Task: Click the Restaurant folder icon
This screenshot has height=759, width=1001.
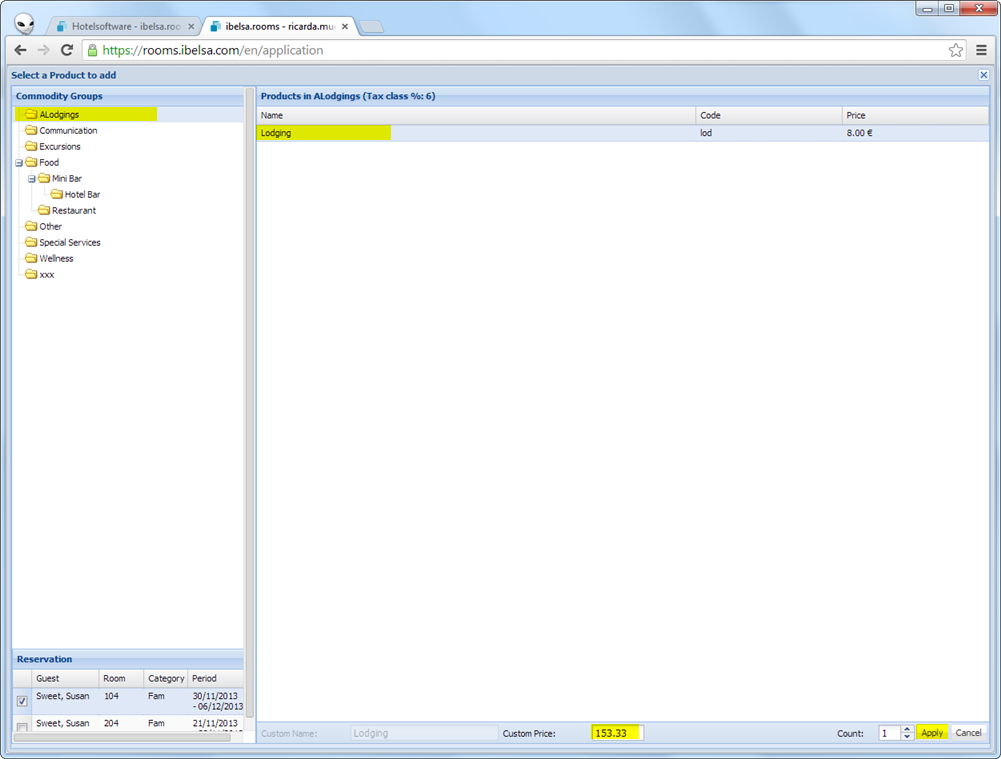Action: coord(44,211)
